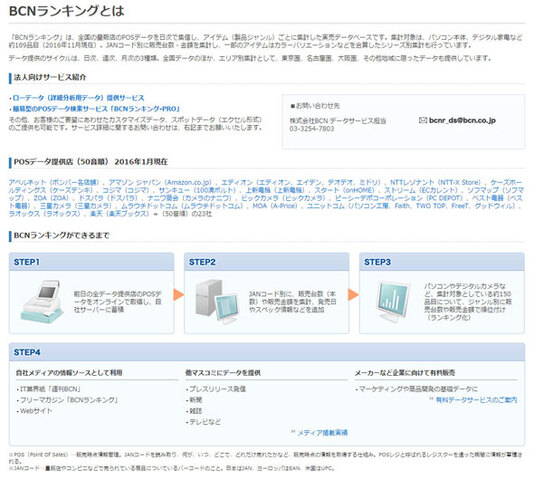This screenshot has height=480, width=534.
Task: Click the IT業界紙「週刊BCN」 list item
Action: click(49, 389)
